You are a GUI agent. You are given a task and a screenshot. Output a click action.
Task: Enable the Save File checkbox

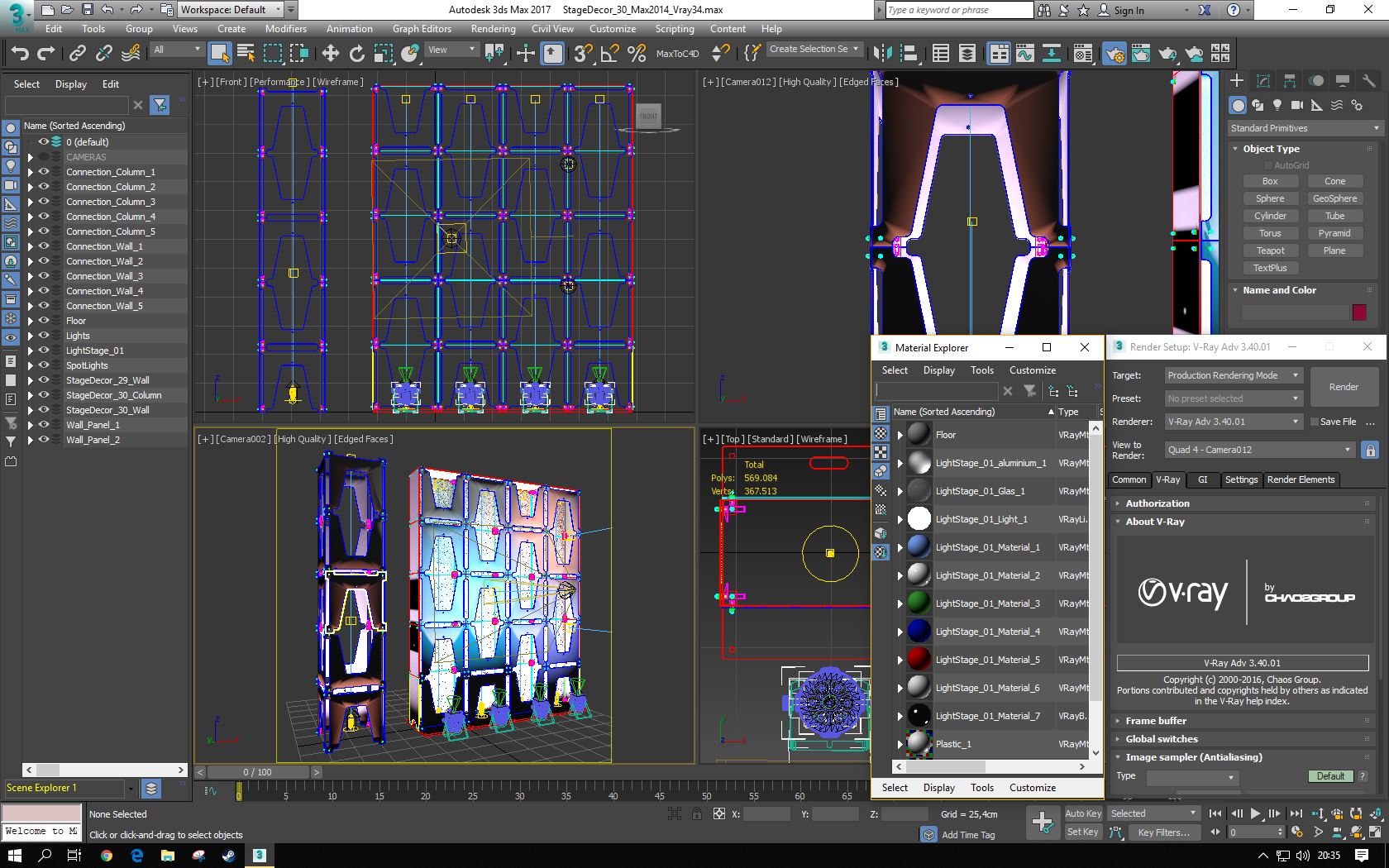(x=1314, y=422)
